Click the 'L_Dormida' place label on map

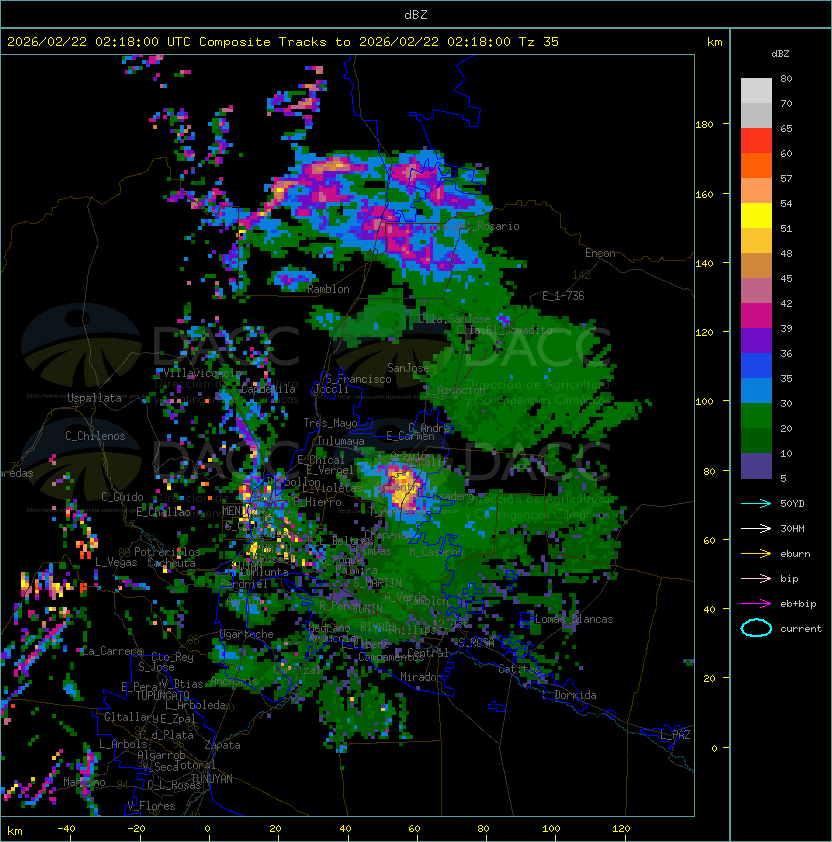click(569, 695)
